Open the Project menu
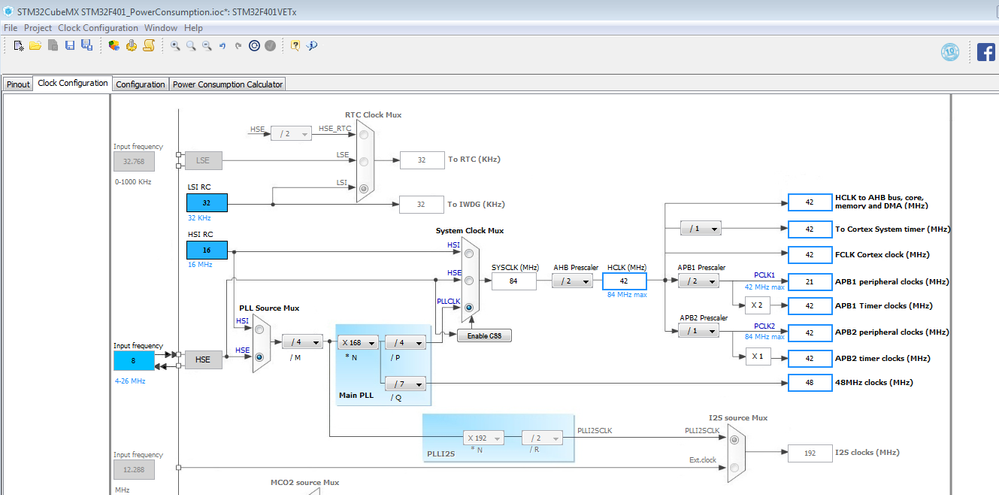 [38, 28]
